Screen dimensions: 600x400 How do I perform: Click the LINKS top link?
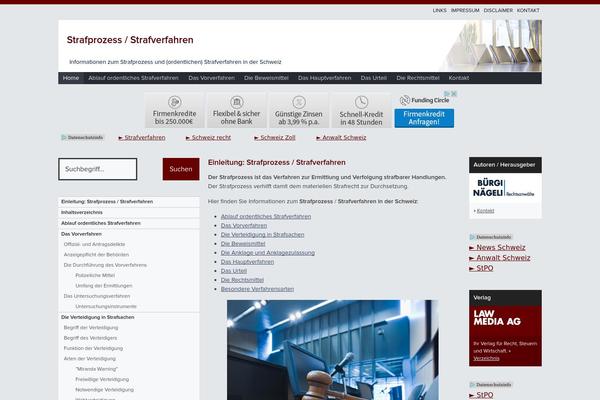point(439,10)
